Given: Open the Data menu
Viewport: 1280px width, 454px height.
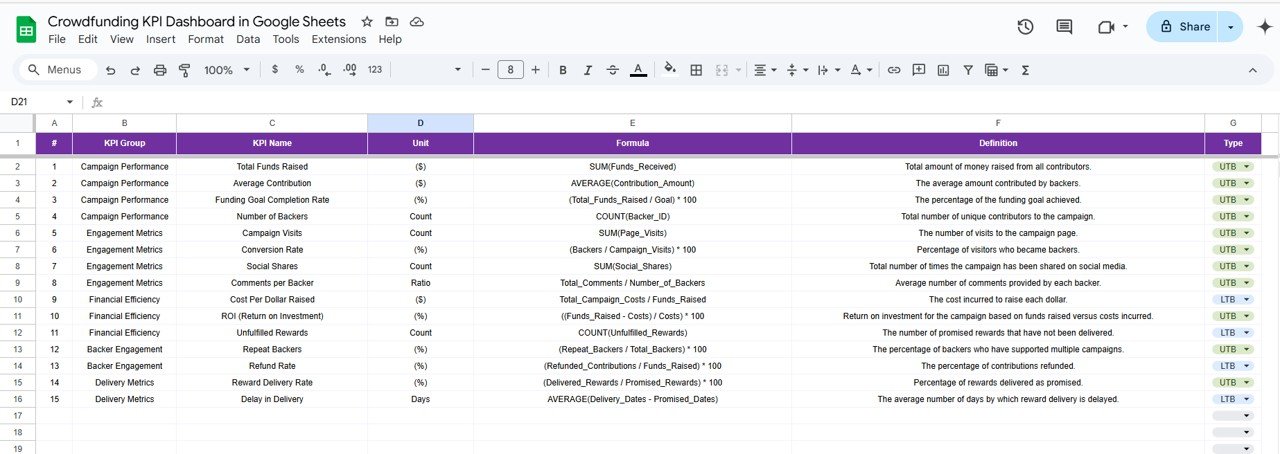Looking at the screenshot, I should (248, 39).
